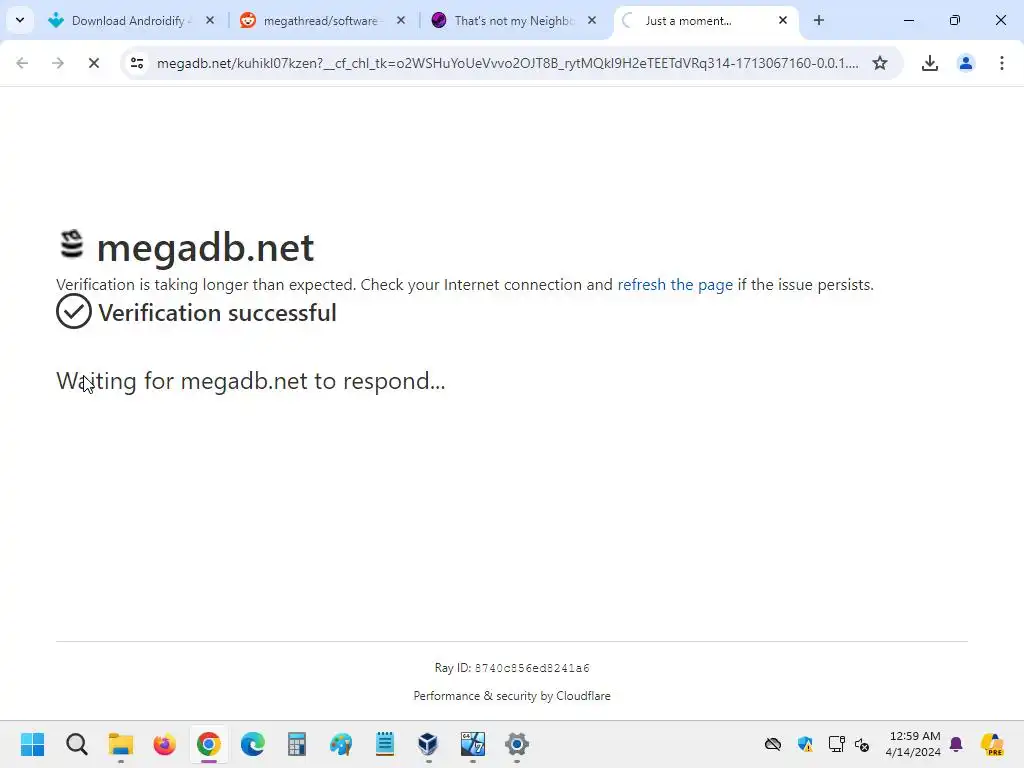Open the clock and date 12:59 AM
Screen dimensions: 1024x768
click(913, 744)
